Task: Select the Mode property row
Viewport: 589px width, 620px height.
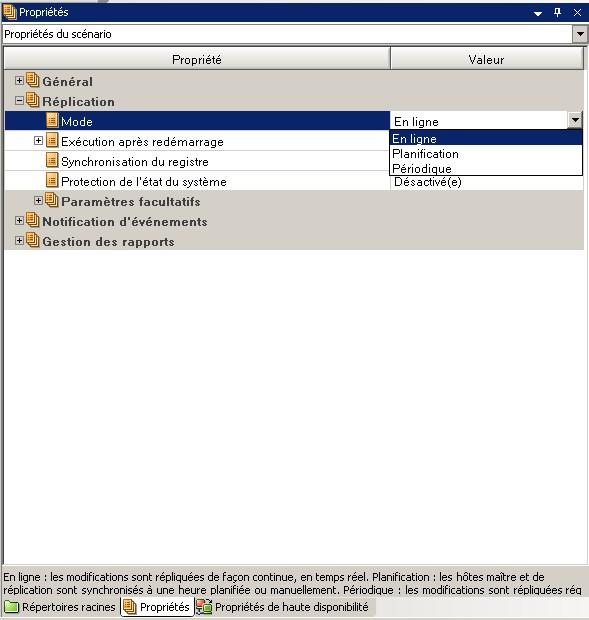Action: (x=197, y=121)
